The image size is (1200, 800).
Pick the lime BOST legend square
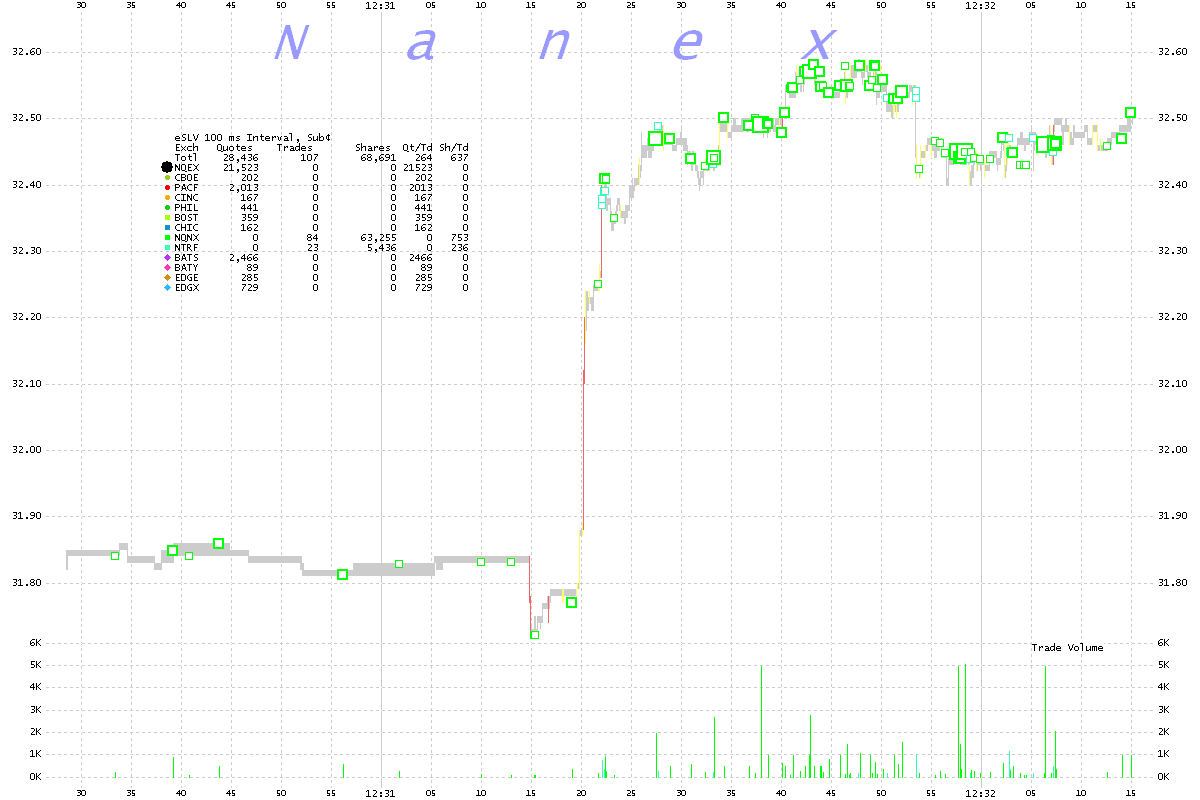[168, 218]
